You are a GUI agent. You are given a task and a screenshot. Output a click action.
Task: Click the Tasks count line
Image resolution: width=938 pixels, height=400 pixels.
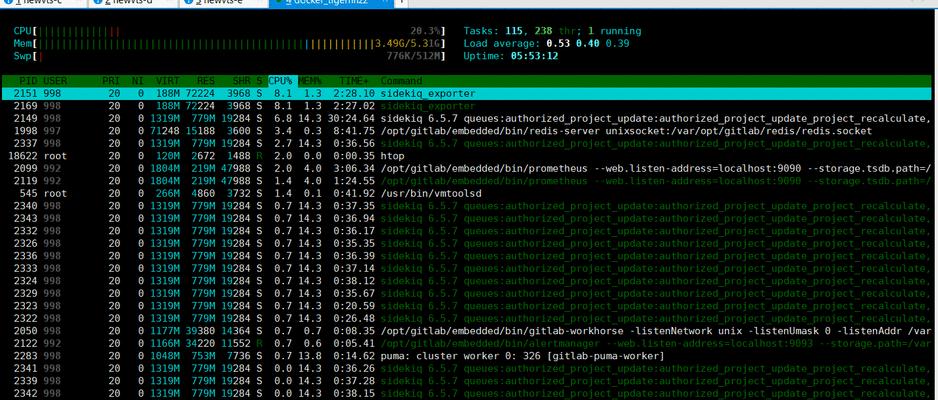pos(552,31)
